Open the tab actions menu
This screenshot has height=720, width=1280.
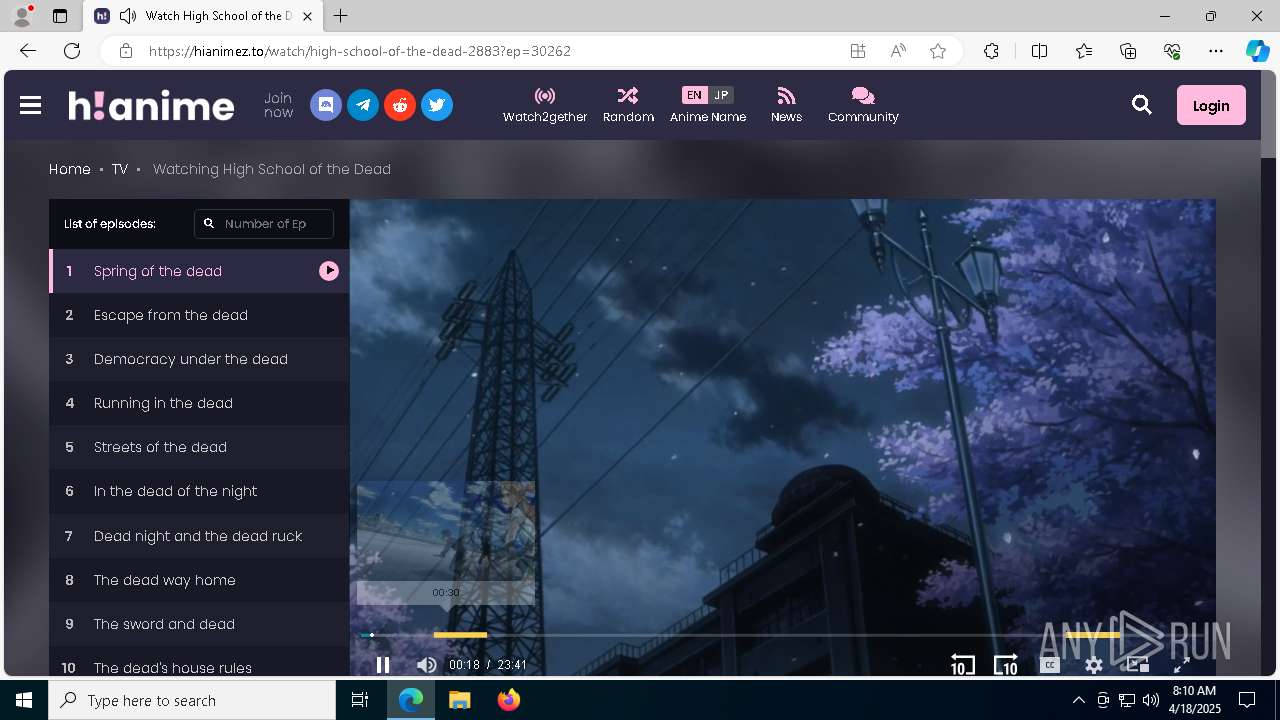pyautogui.click(x=60, y=16)
